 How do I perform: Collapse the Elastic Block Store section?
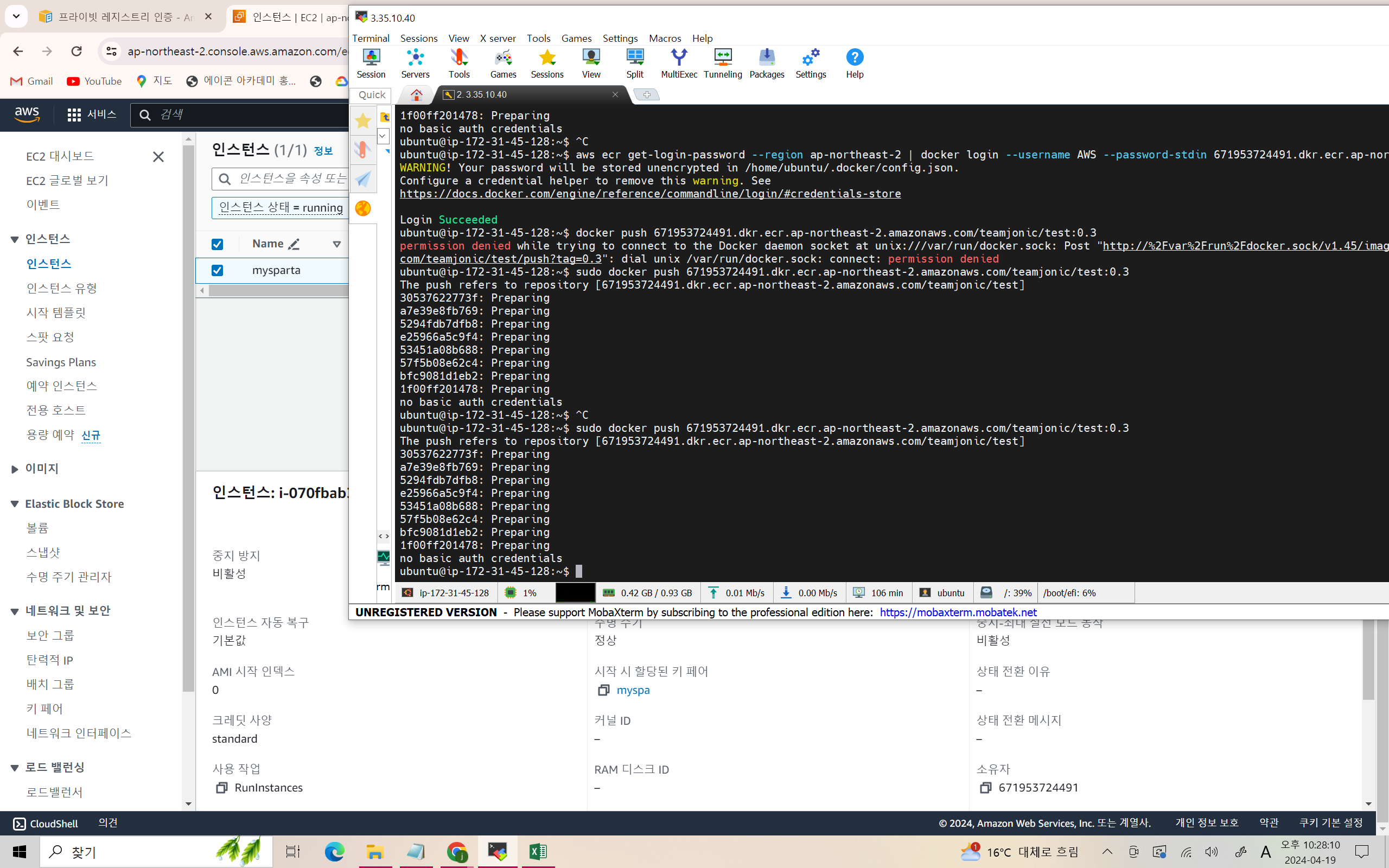tap(14, 504)
